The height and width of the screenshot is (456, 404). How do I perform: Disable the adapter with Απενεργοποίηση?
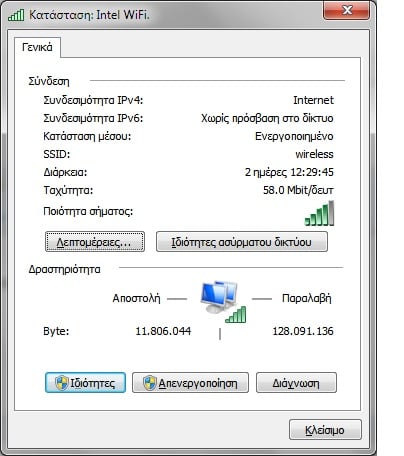190,383
